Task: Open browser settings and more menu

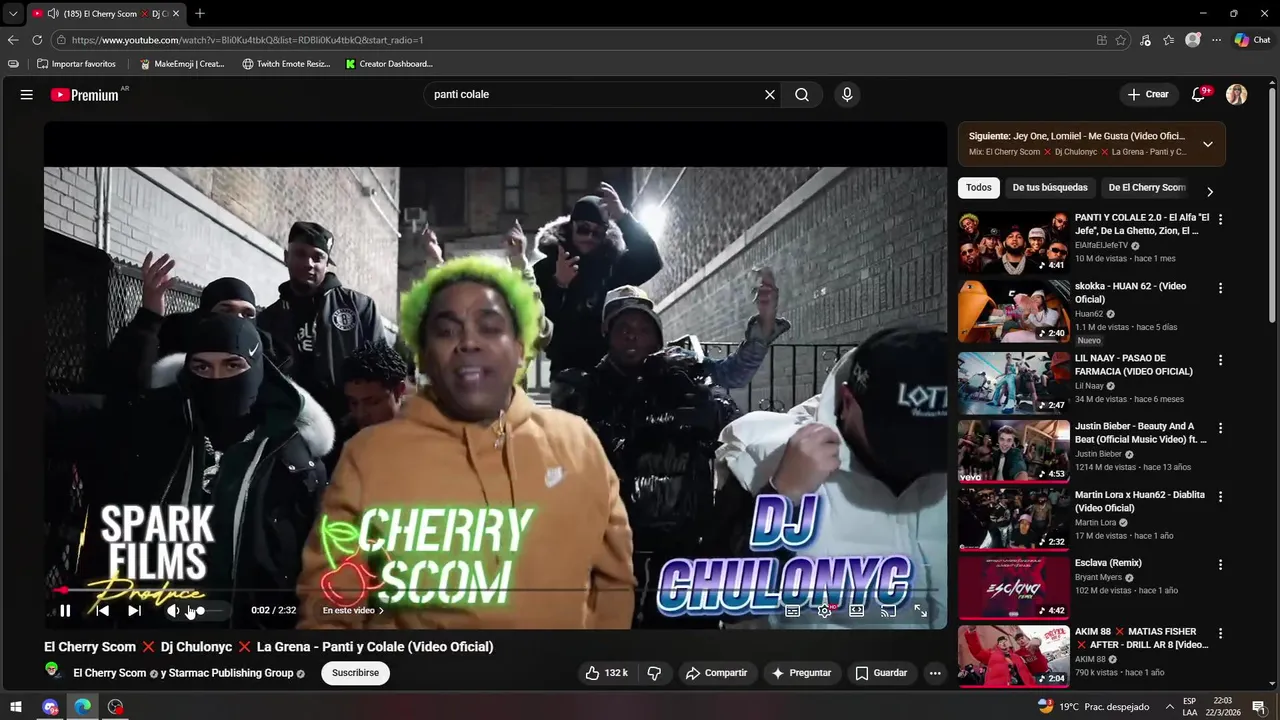Action: pyautogui.click(x=1216, y=40)
